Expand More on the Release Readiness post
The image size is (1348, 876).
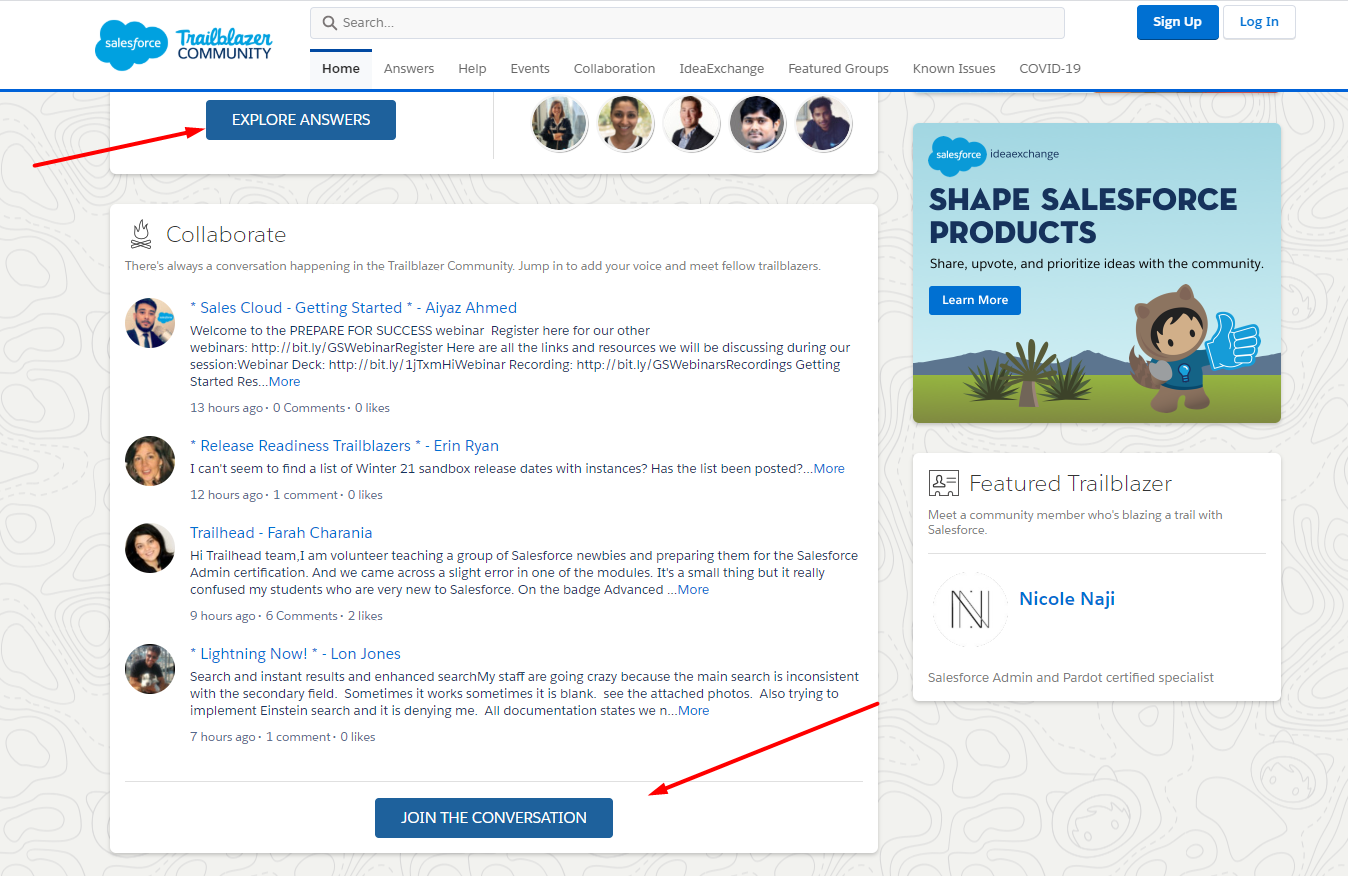(829, 468)
